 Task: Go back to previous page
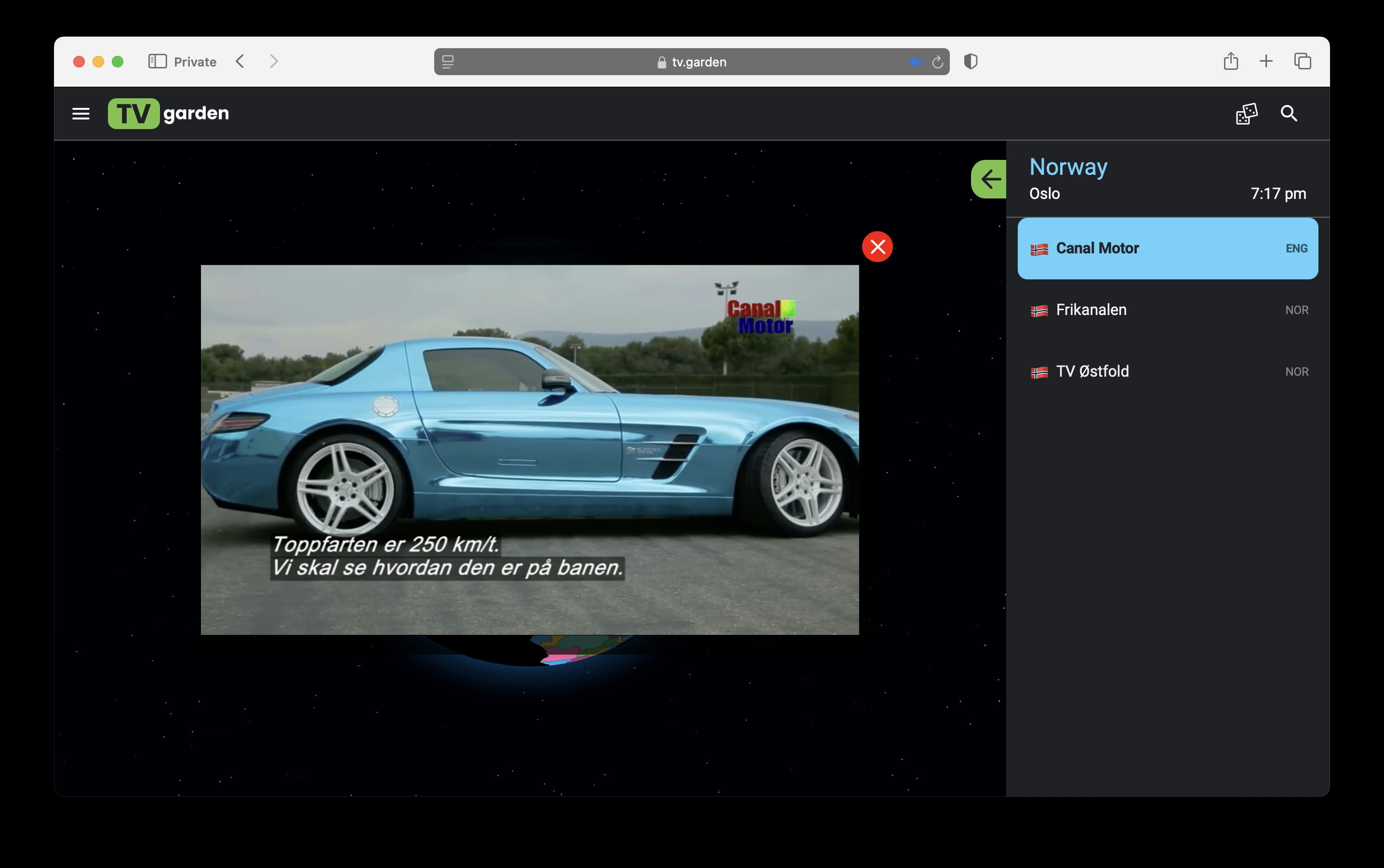click(x=240, y=62)
